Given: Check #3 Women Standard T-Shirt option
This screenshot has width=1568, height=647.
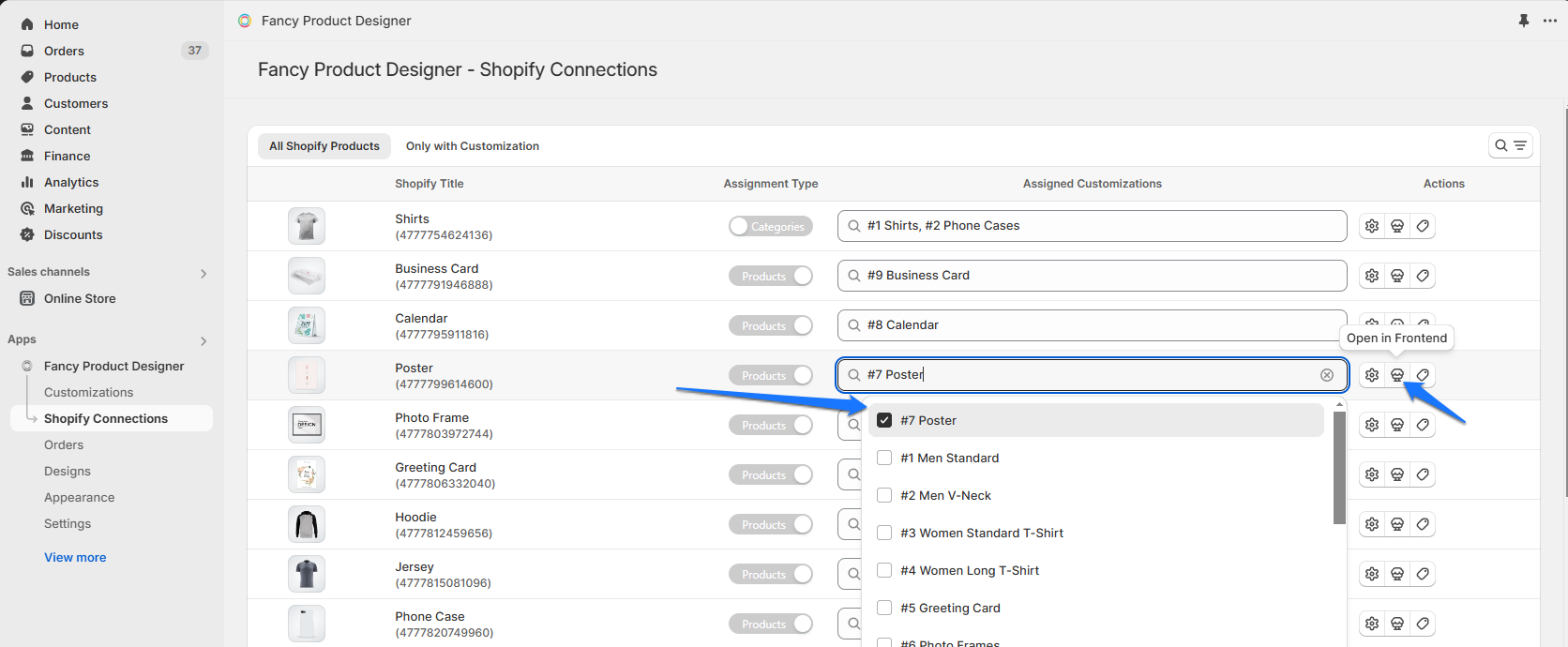Looking at the screenshot, I should pos(884,533).
